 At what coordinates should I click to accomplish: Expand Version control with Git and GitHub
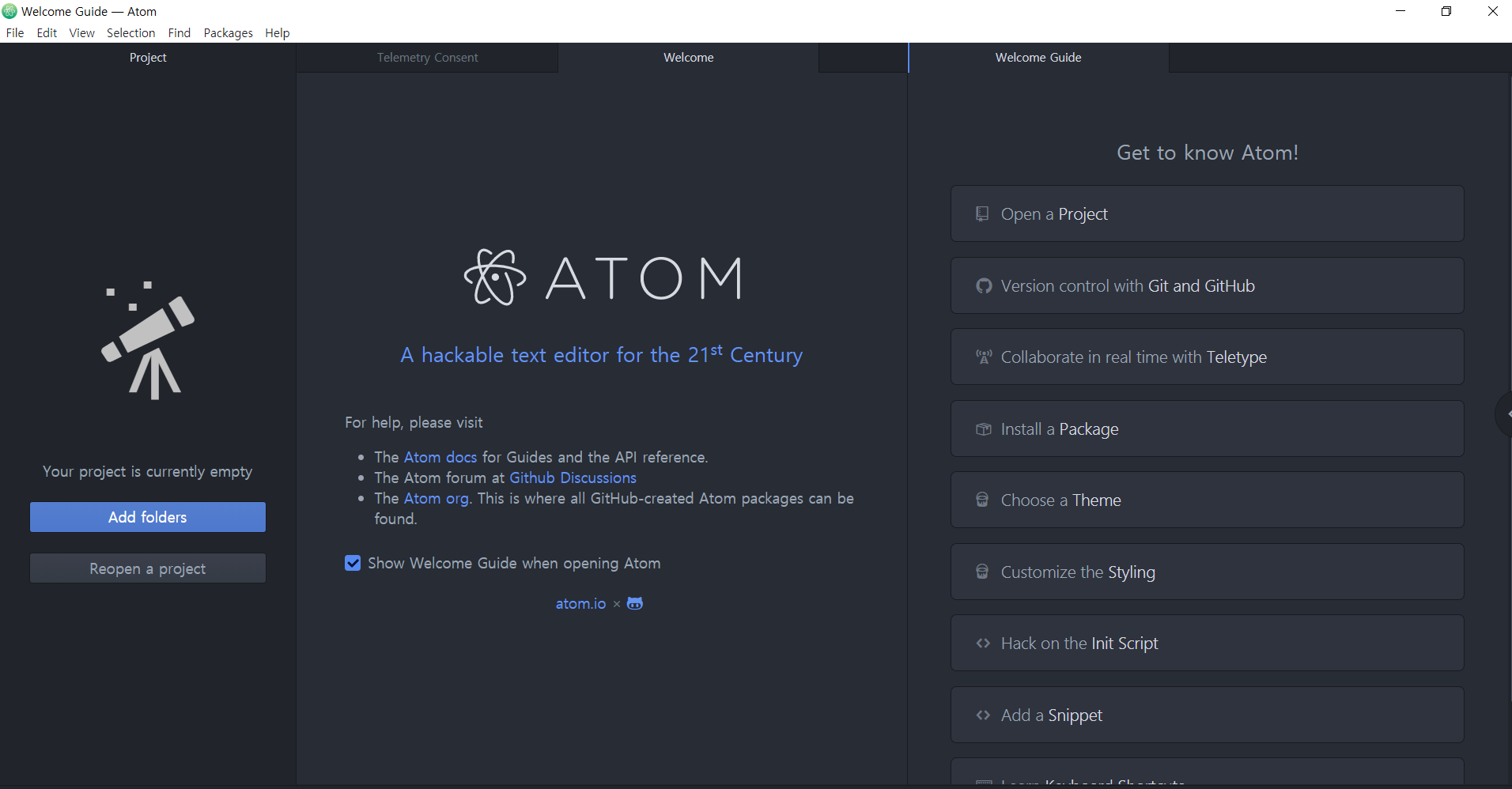tap(1207, 285)
